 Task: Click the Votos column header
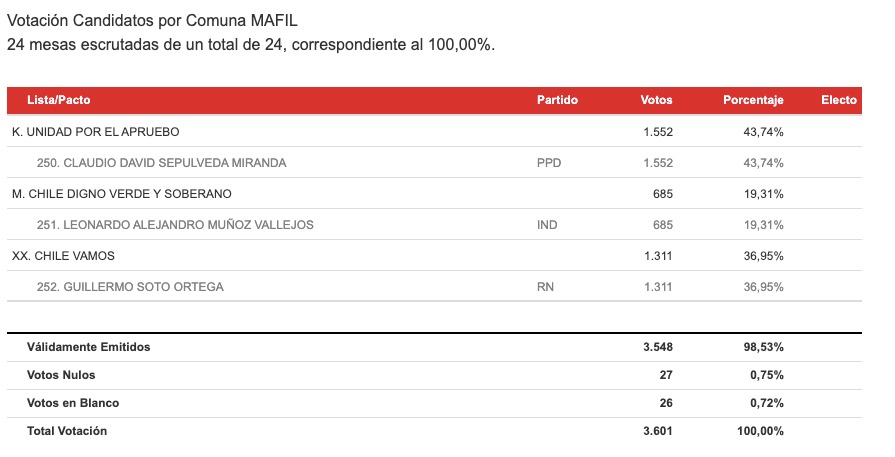pyautogui.click(x=656, y=100)
